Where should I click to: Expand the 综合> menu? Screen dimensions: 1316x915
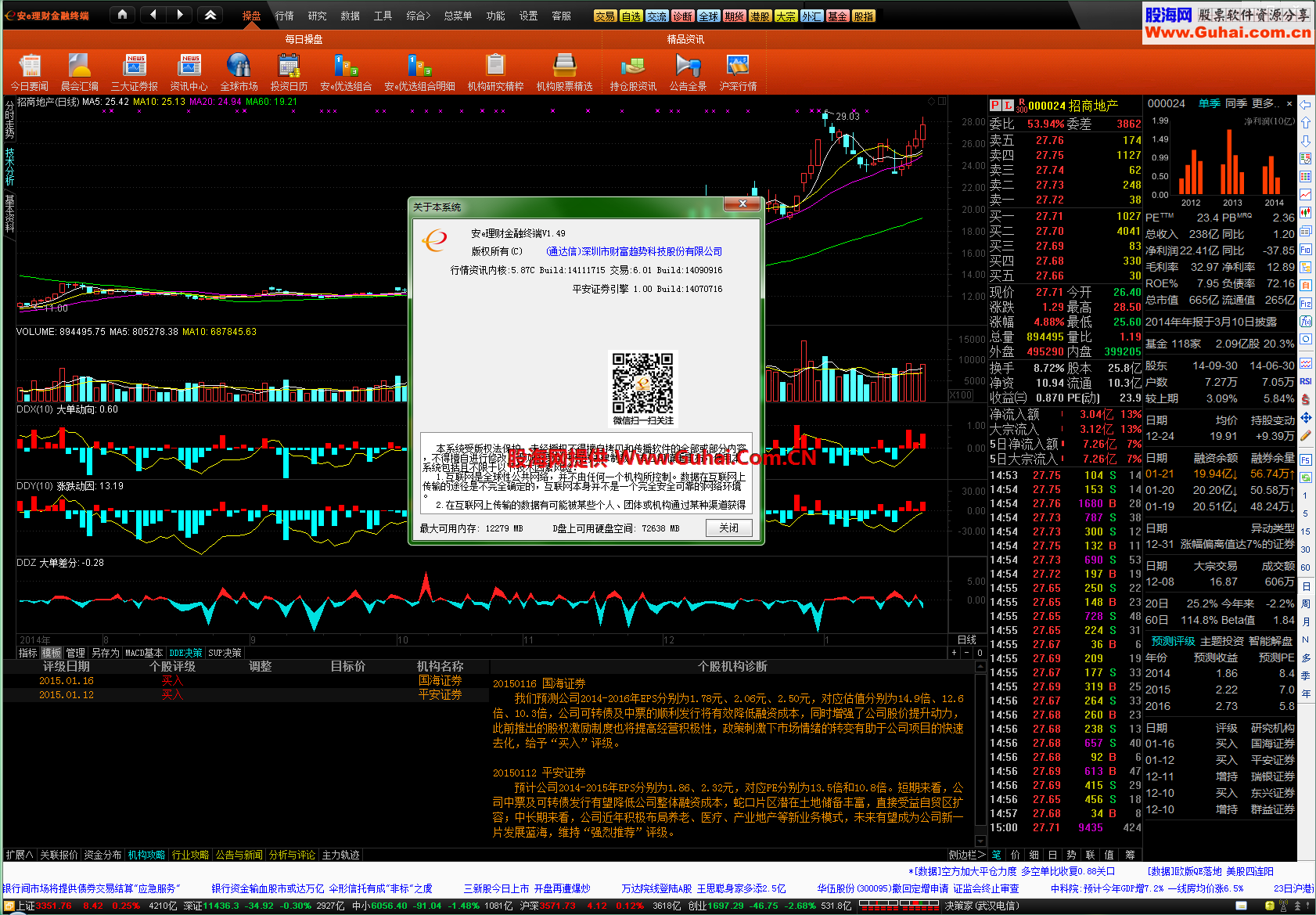click(419, 16)
